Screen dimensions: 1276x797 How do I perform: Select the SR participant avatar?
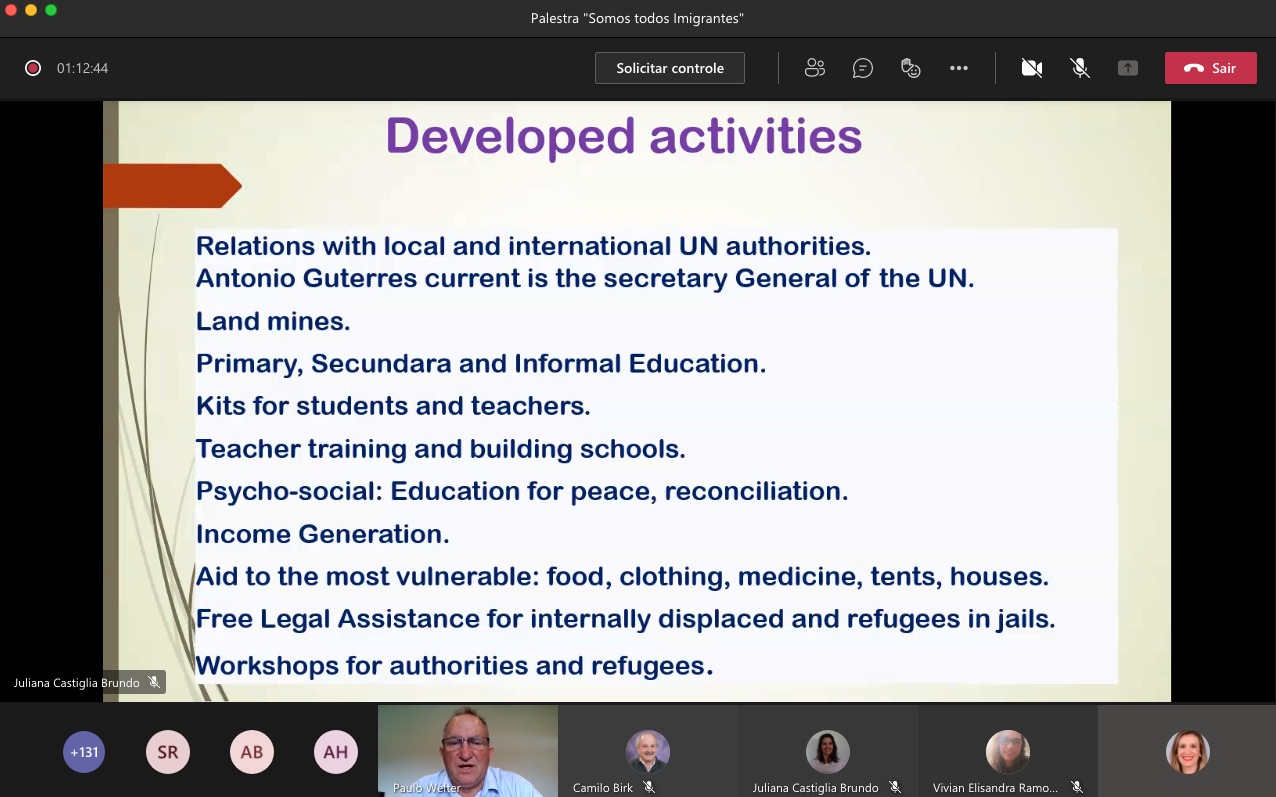point(168,752)
